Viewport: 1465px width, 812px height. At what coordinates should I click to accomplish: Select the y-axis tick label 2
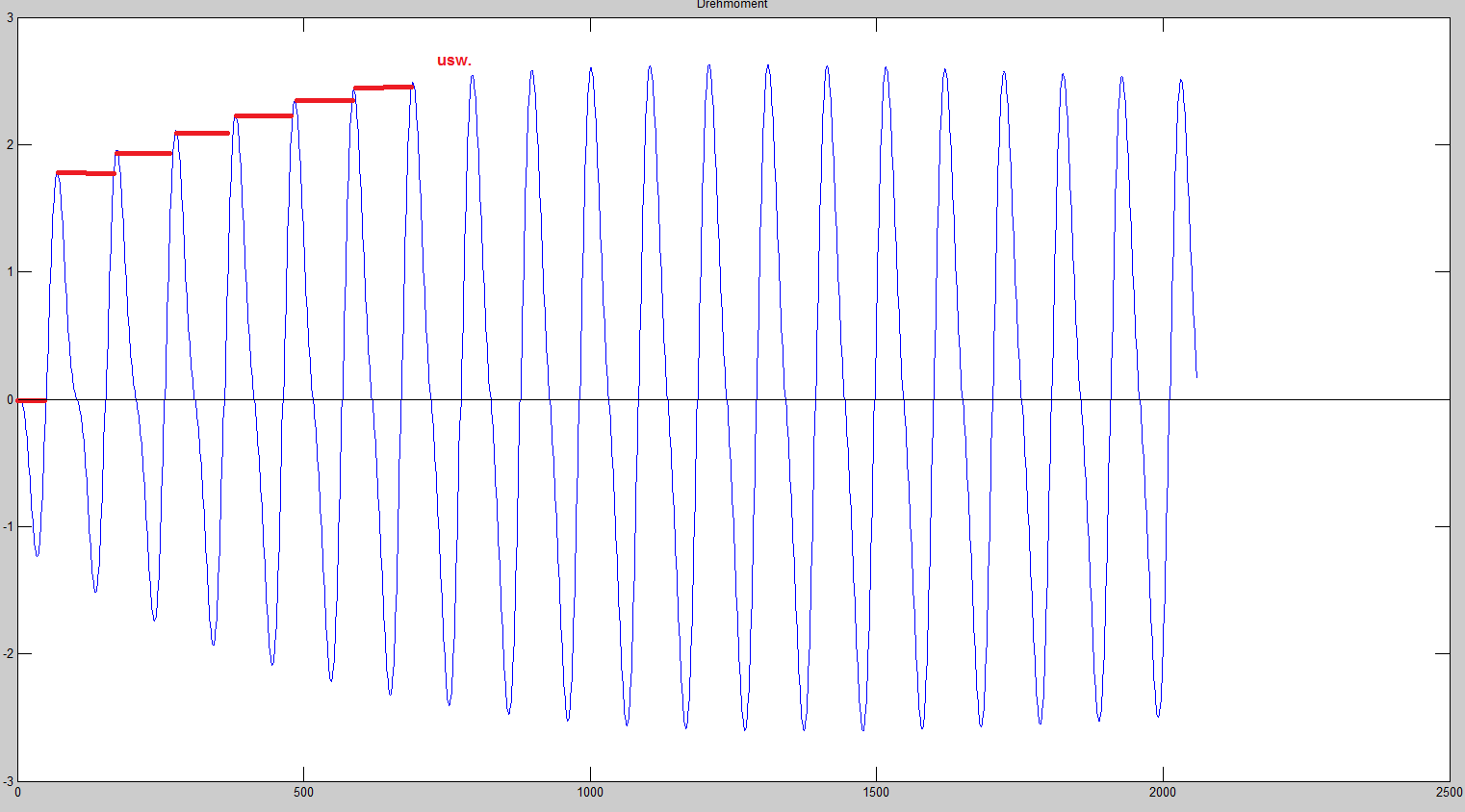click(10, 145)
